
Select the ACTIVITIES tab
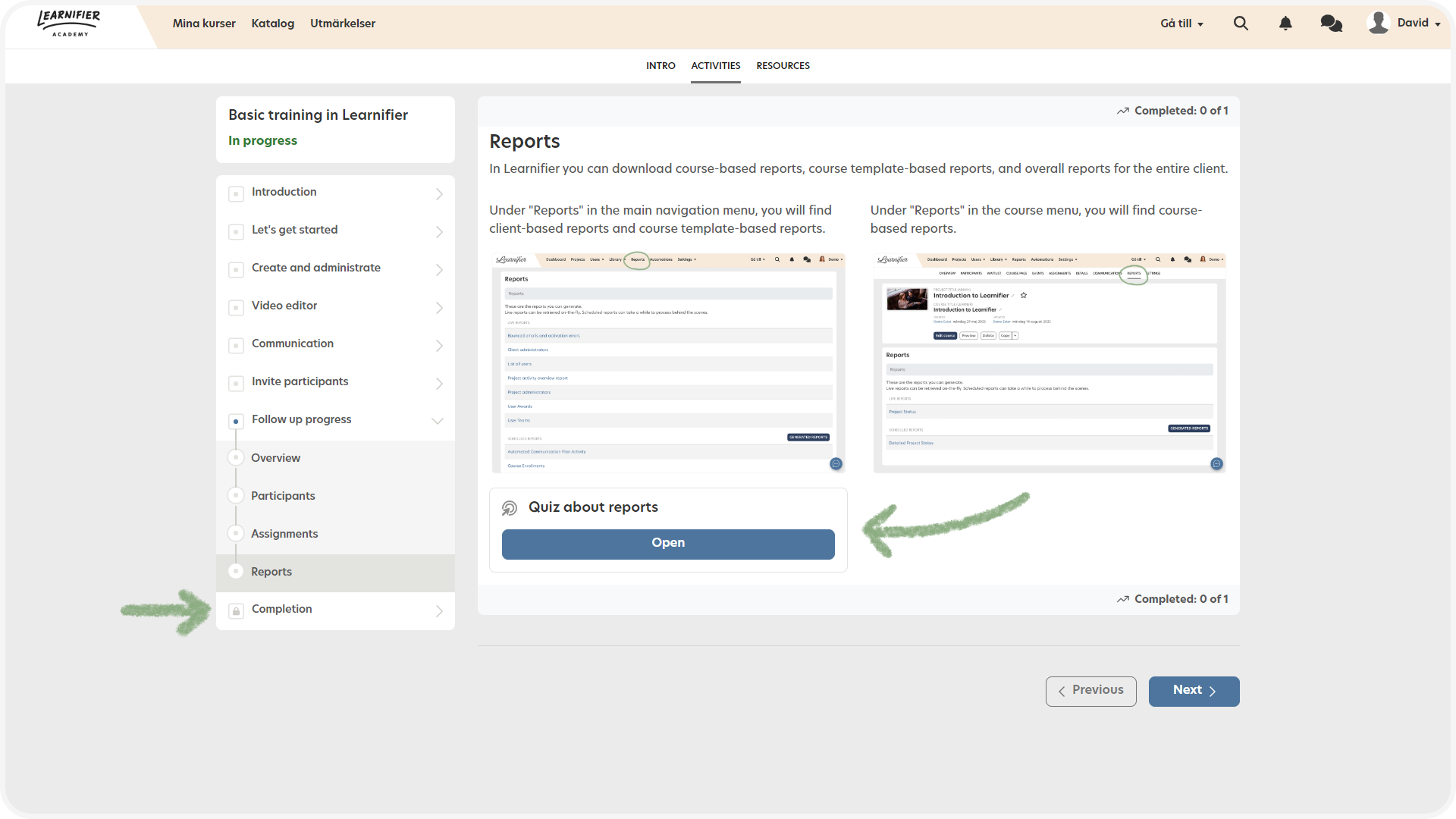tap(716, 66)
